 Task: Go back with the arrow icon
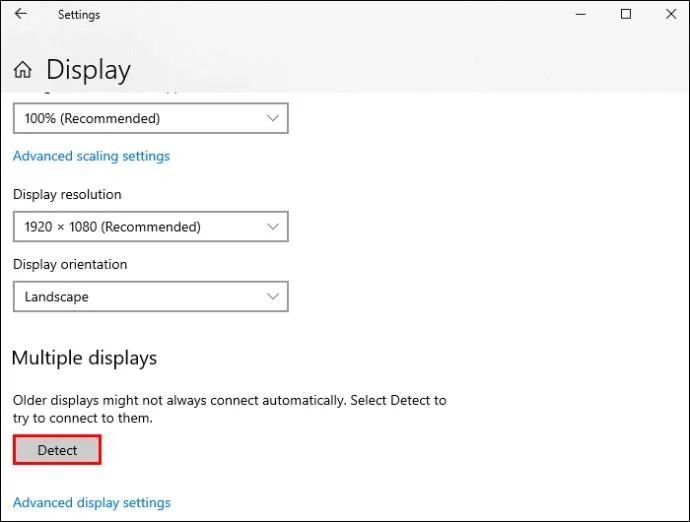coord(21,14)
